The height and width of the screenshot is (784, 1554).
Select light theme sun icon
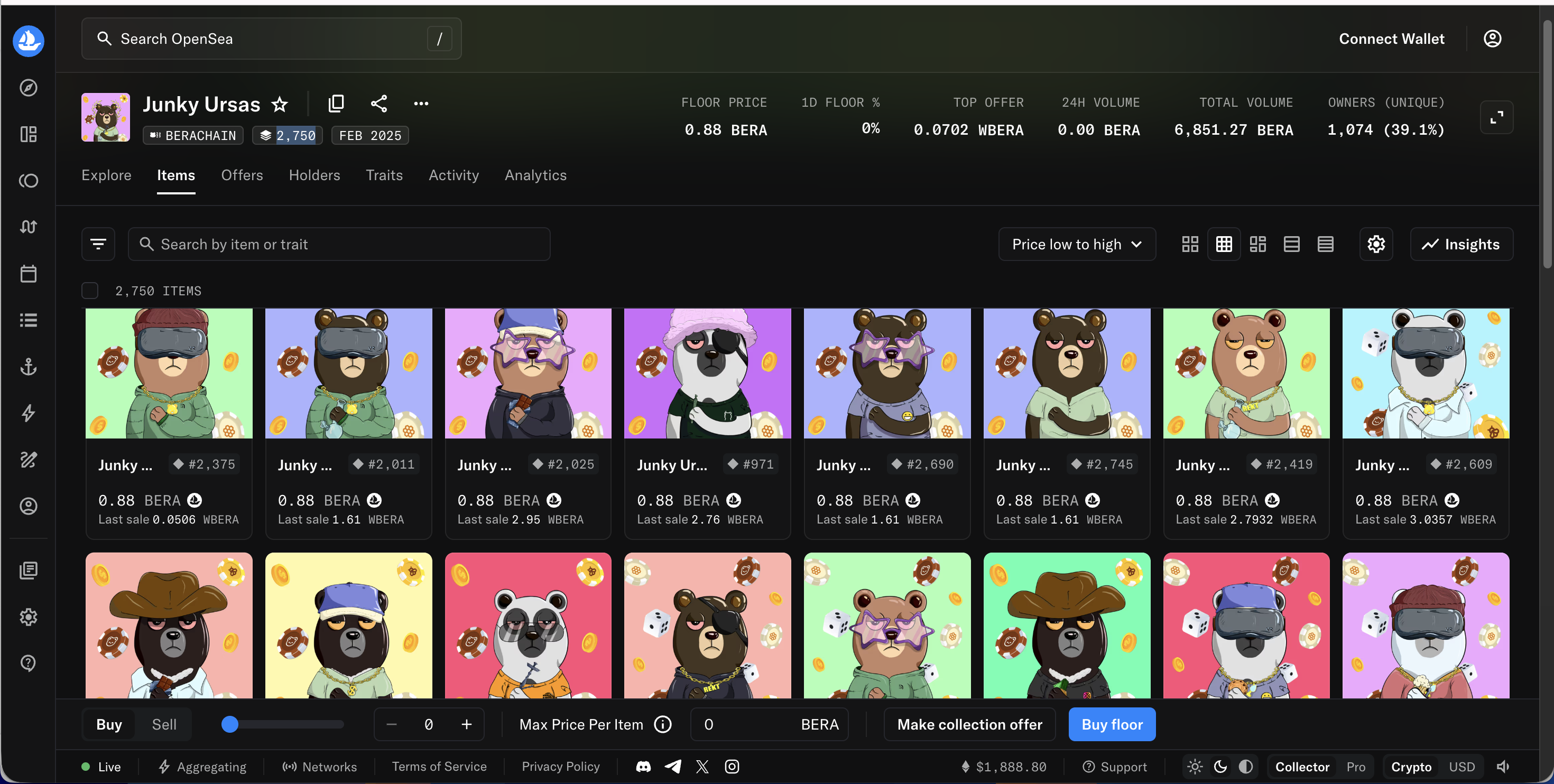click(1195, 767)
